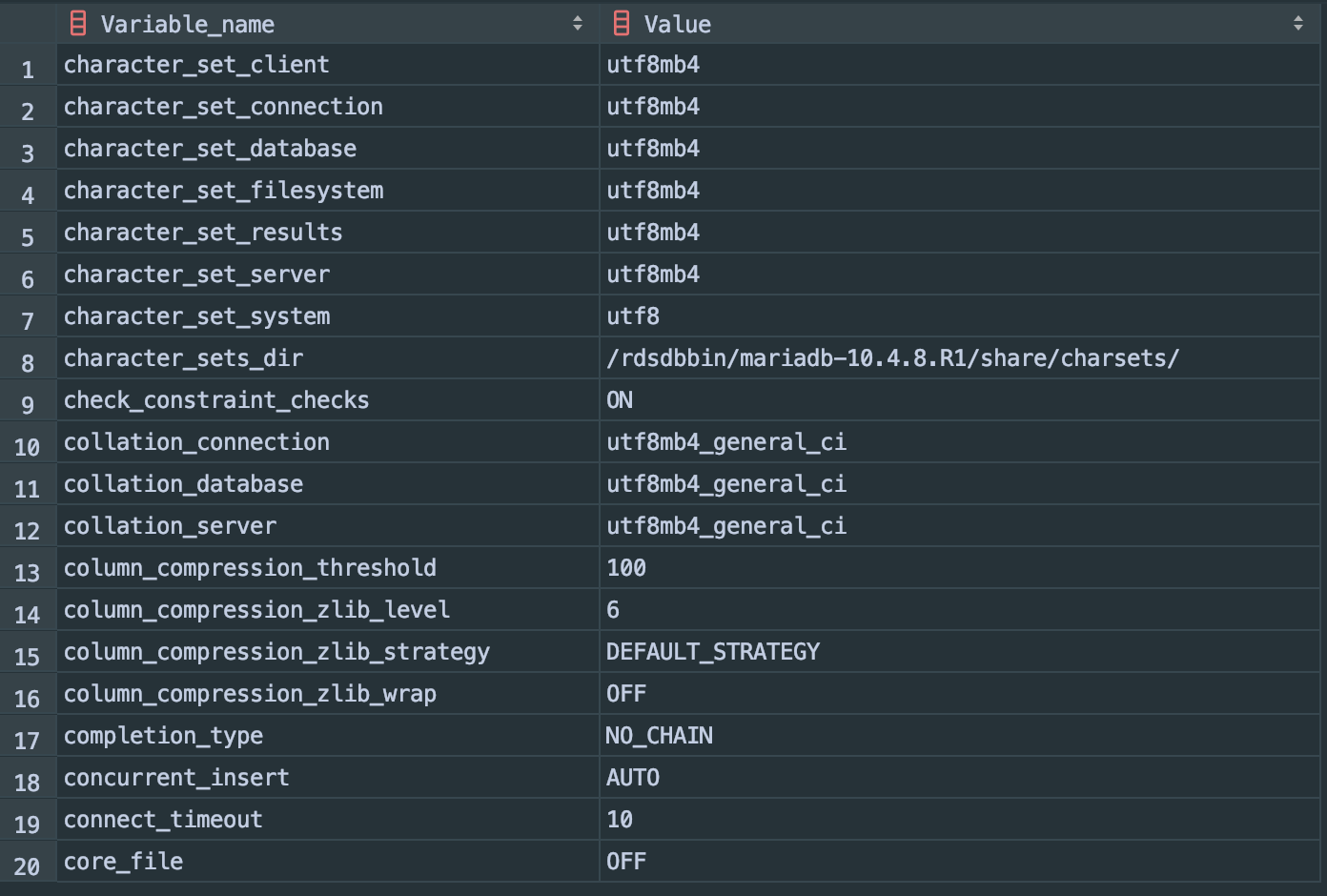The height and width of the screenshot is (896, 1327).
Task: Select the collation_database cell
Action: coord(328,484)
